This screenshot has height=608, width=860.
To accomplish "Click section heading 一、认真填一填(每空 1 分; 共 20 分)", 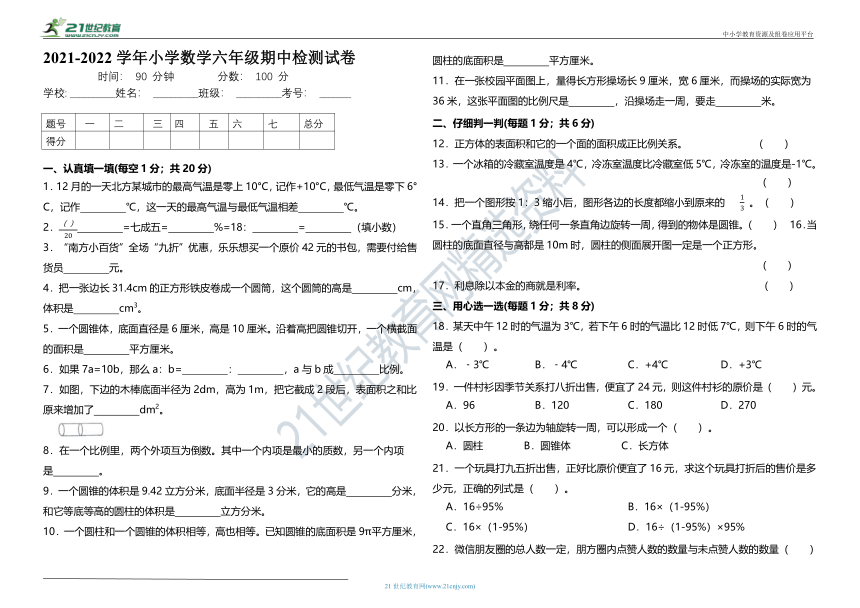I will pyautogui.click(x=127, y=168).
